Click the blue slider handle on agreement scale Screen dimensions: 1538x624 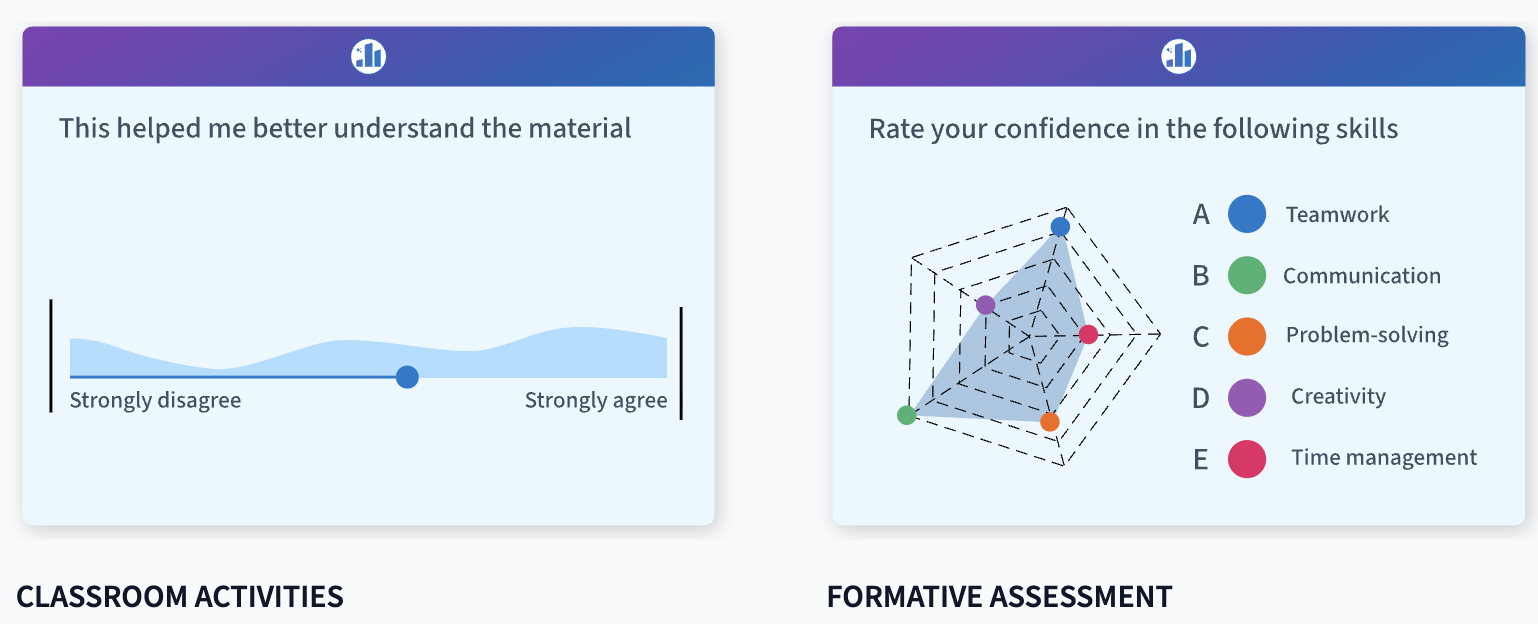(406, 377)
